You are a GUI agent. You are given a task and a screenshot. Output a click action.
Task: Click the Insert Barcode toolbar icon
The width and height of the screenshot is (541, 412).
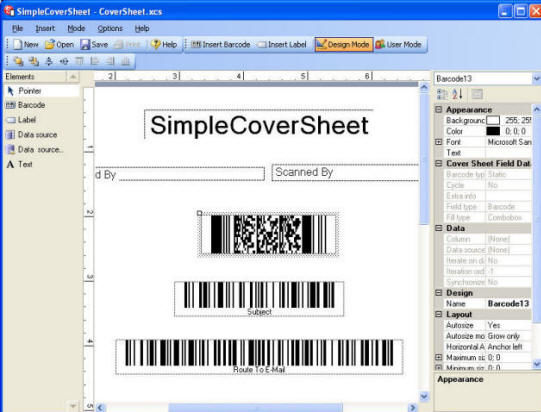pyautogui.click(x=196, y=45)
